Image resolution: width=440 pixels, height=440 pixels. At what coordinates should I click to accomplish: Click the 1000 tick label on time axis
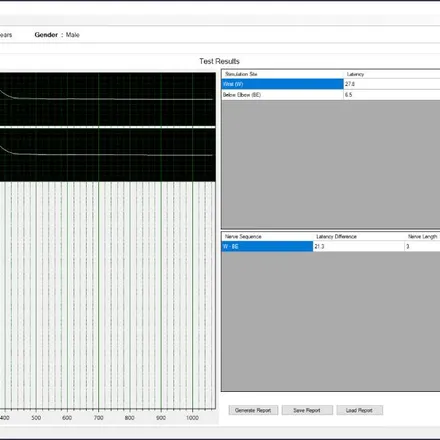(x=192, y=418)
